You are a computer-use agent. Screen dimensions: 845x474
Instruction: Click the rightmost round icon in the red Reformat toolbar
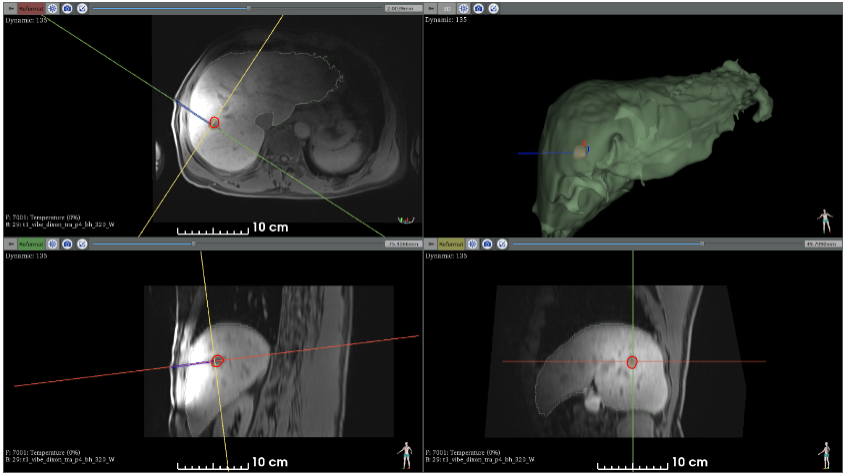(x=82, y=8)
